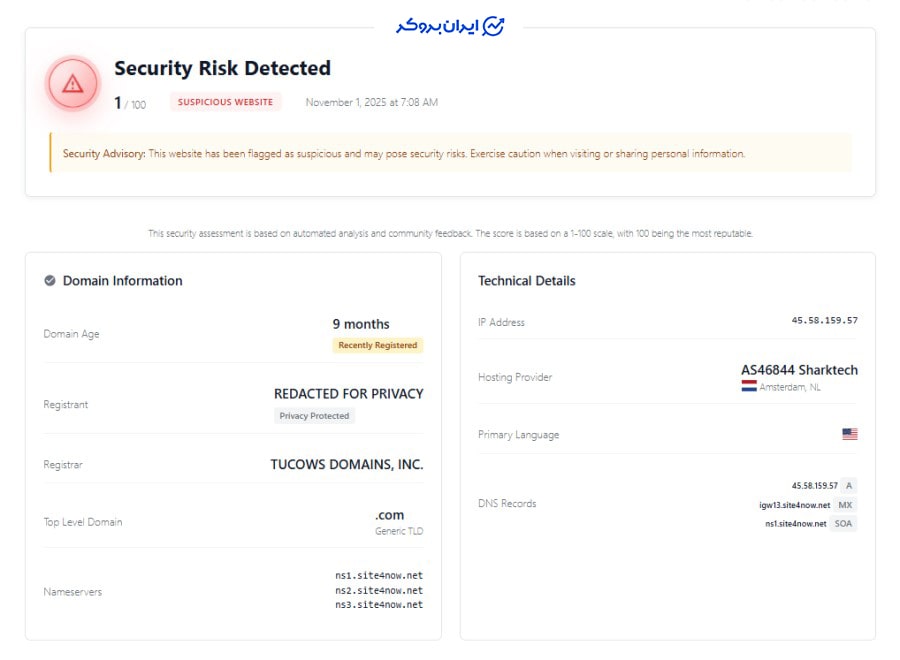Click the igw13.site4now.net MX record
The width and height of the screenshot is (900, 660).
[x=794, y=505]
